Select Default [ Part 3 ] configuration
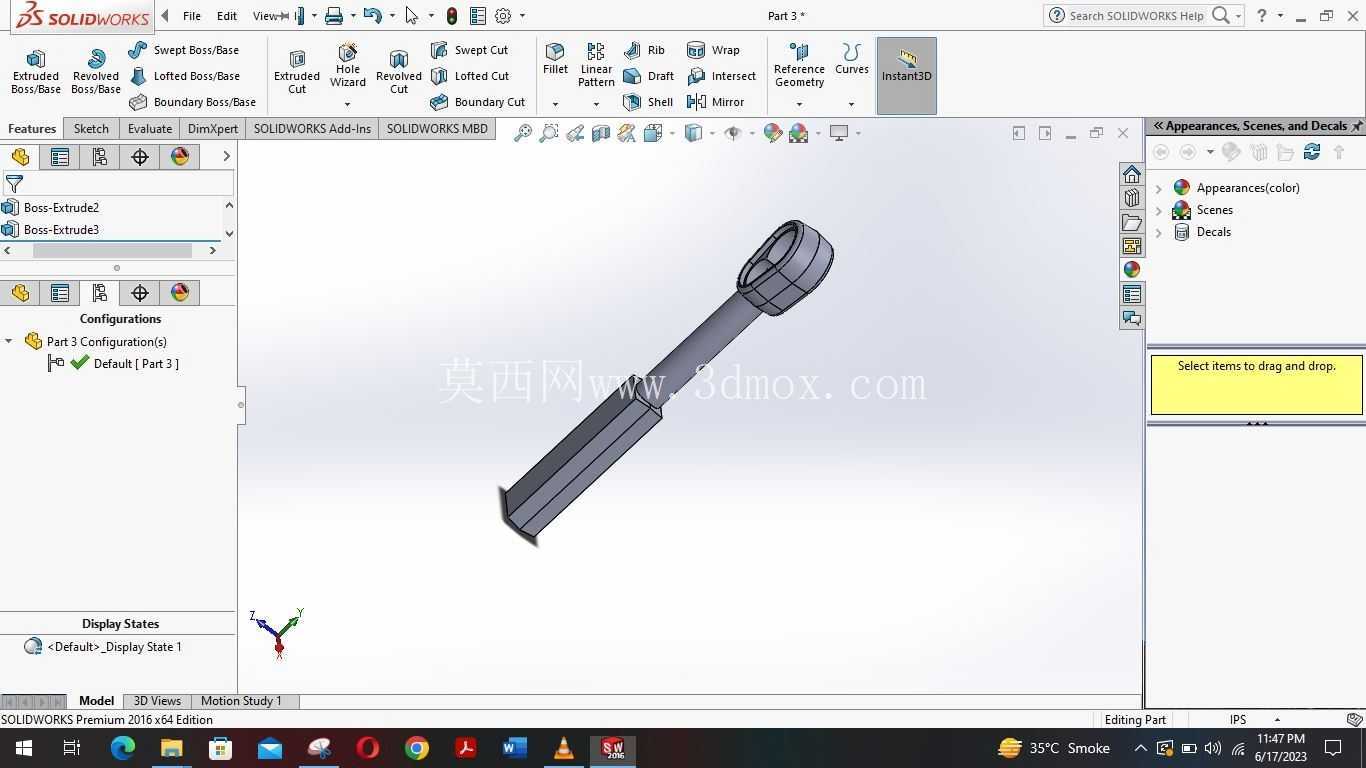 coord(136,364)
